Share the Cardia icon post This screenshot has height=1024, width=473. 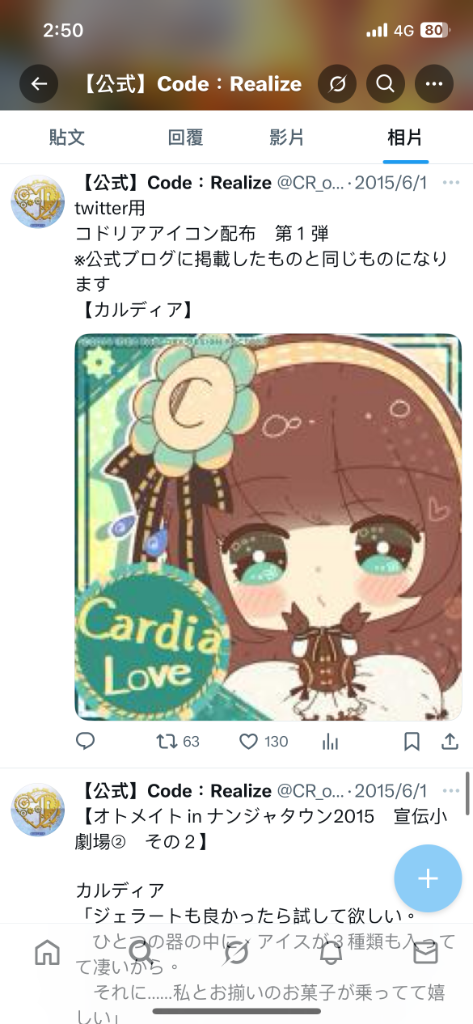(x=450, y=741)
